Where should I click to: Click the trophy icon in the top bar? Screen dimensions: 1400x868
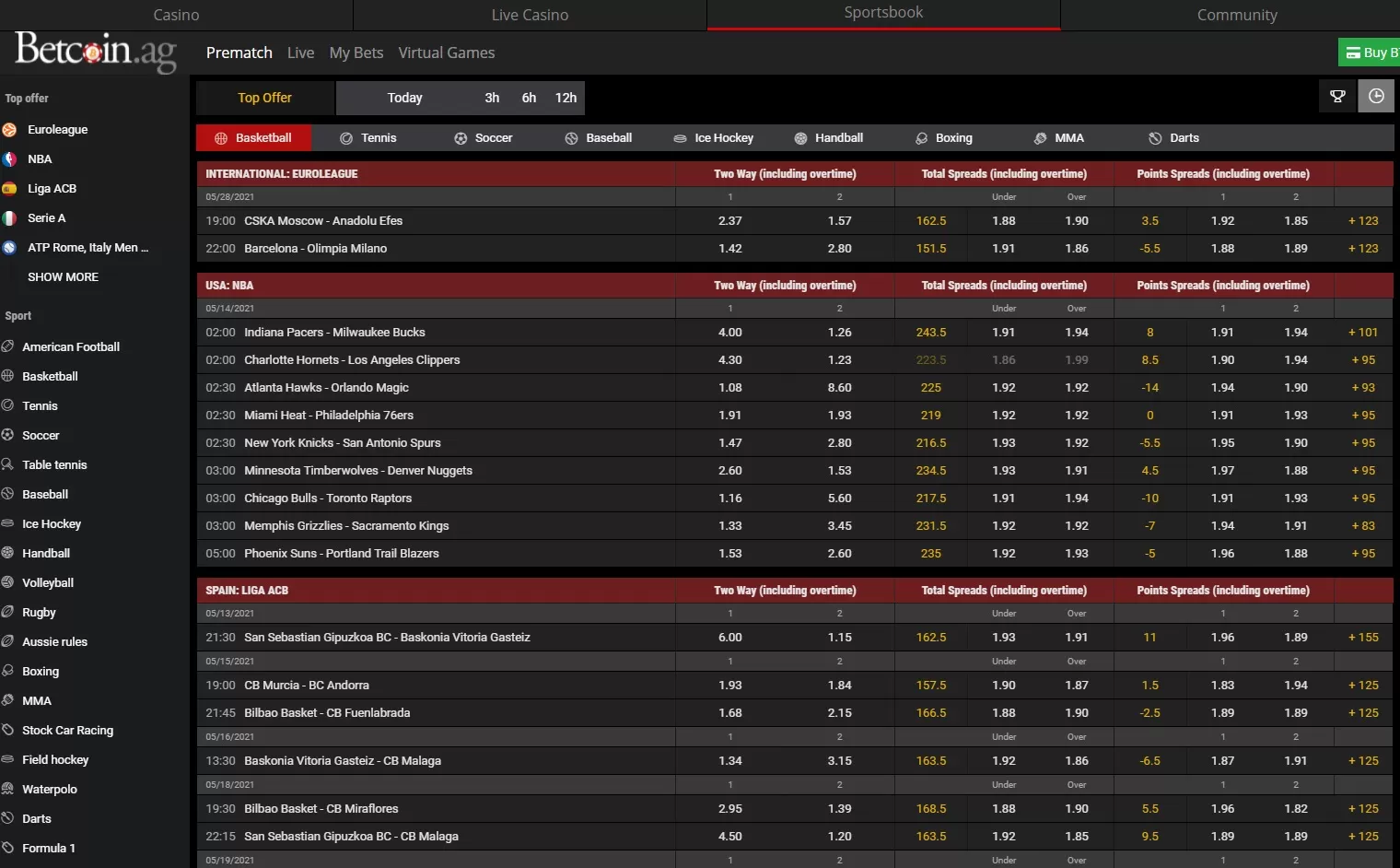[x=1337, y=96]
